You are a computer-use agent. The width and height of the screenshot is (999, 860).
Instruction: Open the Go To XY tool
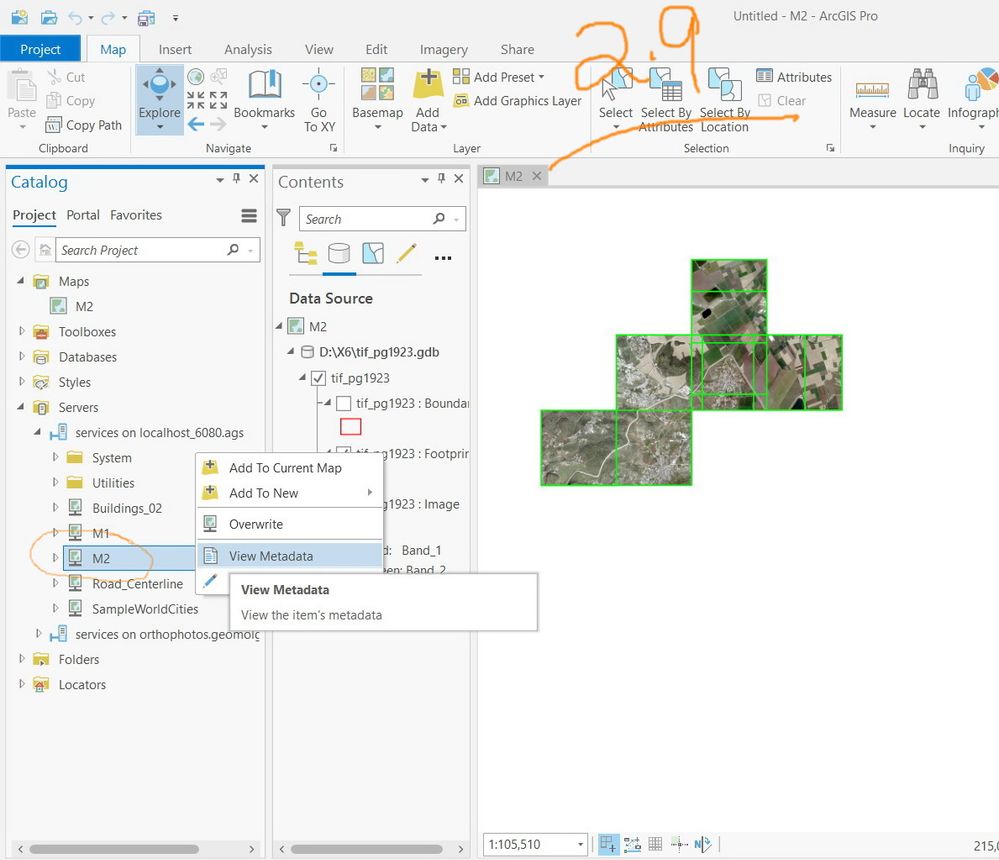[319, 101]
